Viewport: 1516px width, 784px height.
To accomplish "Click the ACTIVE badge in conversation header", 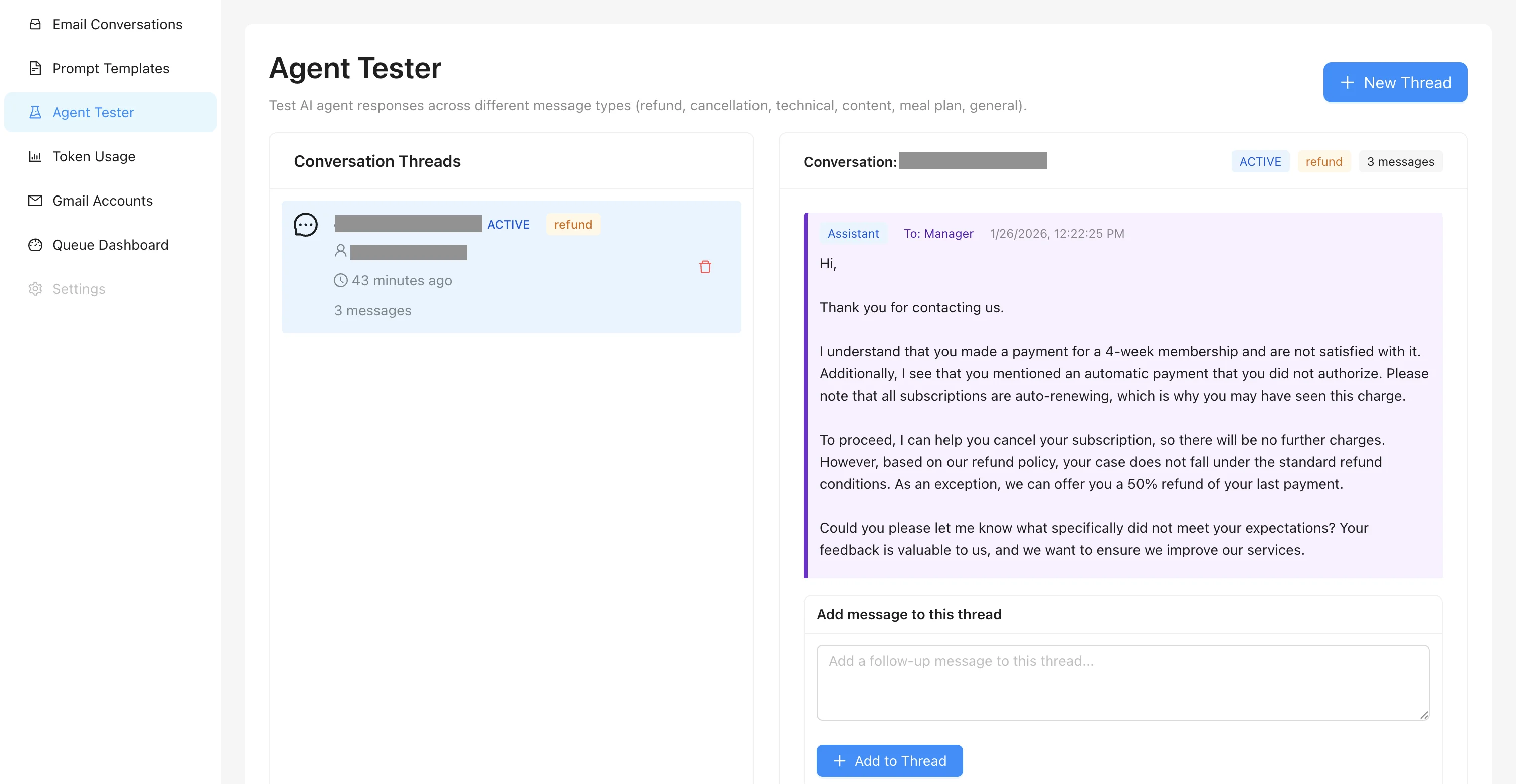I will (x=1259, y=162).
